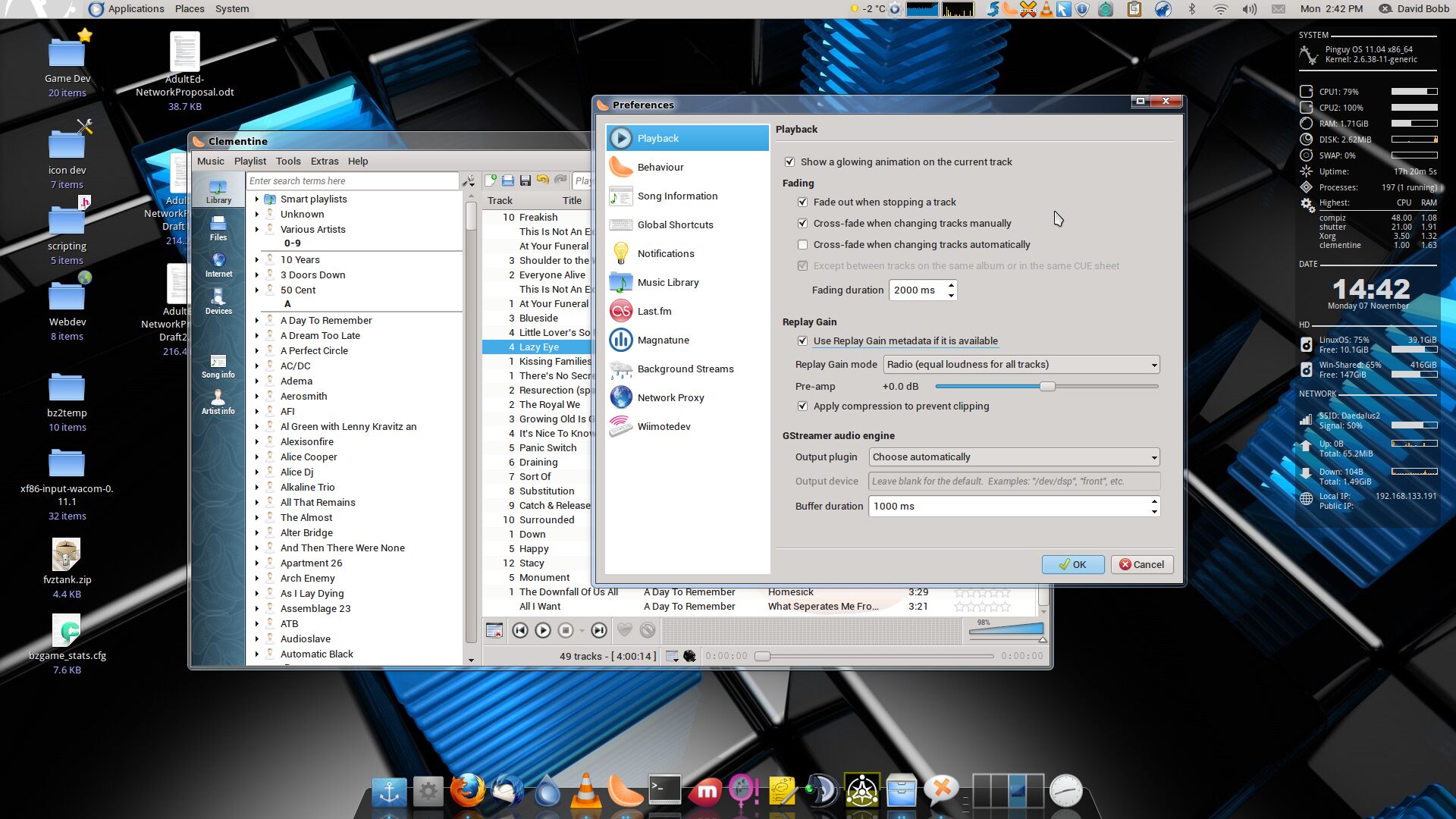Select Global Shortcuts in Preferences sidebar
1456x819 pixels.
pos(687,224)
